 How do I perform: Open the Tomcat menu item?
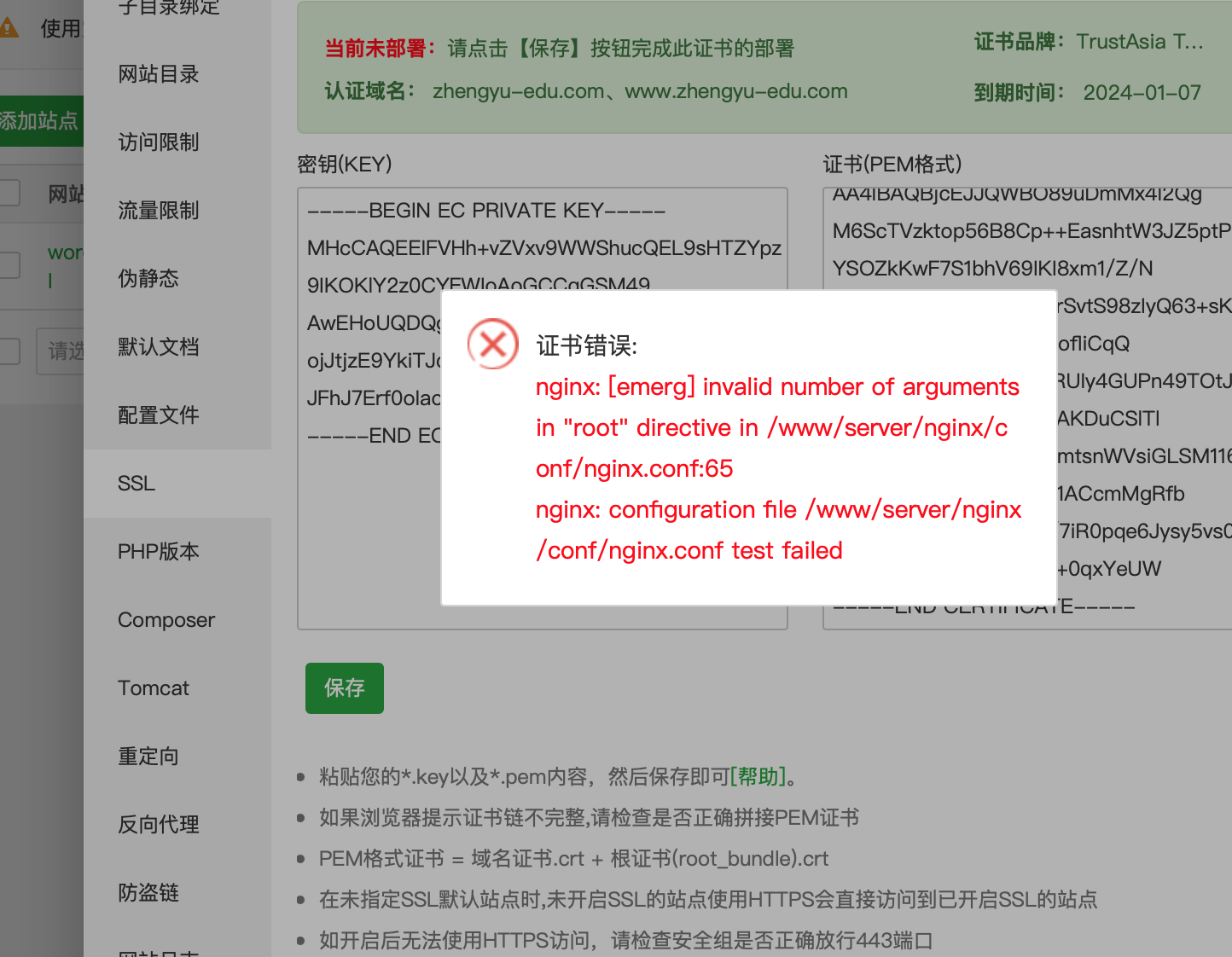pos(154,687)
